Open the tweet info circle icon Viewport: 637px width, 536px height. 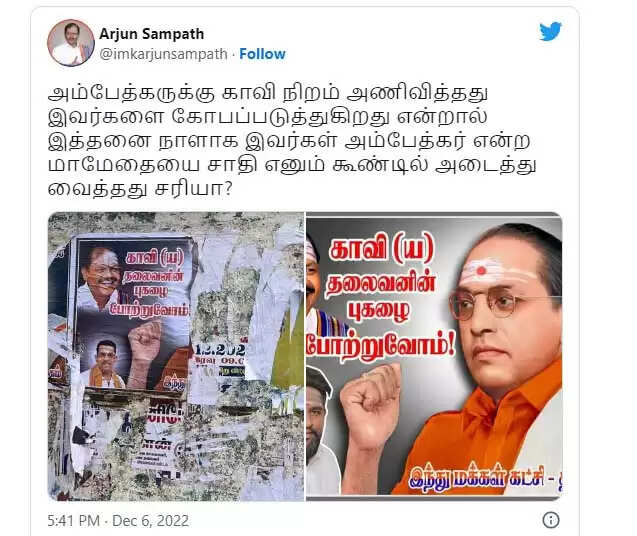coord(551,520)
